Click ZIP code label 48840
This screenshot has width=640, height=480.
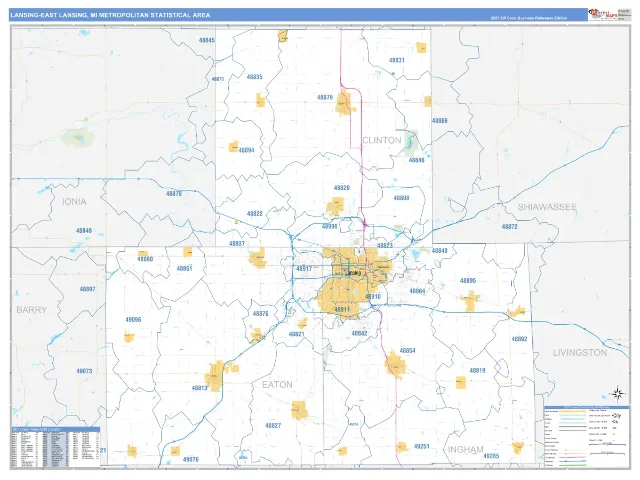[x=440, y=251]
